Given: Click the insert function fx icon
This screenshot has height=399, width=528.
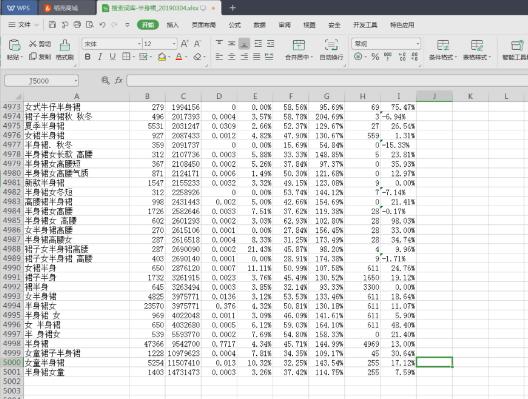Looking at the screenshot, I should [x=119, y=80].
